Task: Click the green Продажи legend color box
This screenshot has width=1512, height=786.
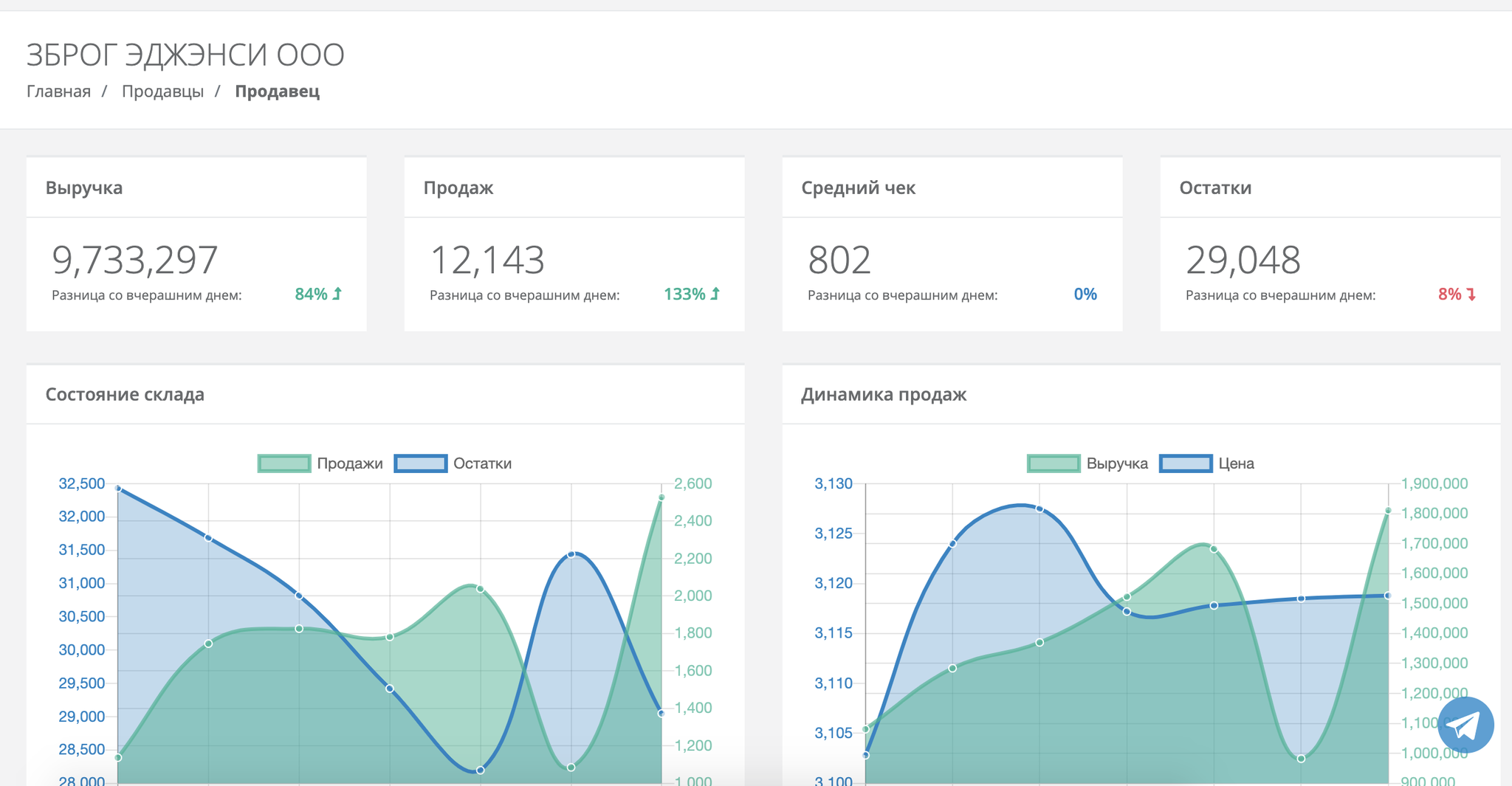Action: click(x=284, y=463)
